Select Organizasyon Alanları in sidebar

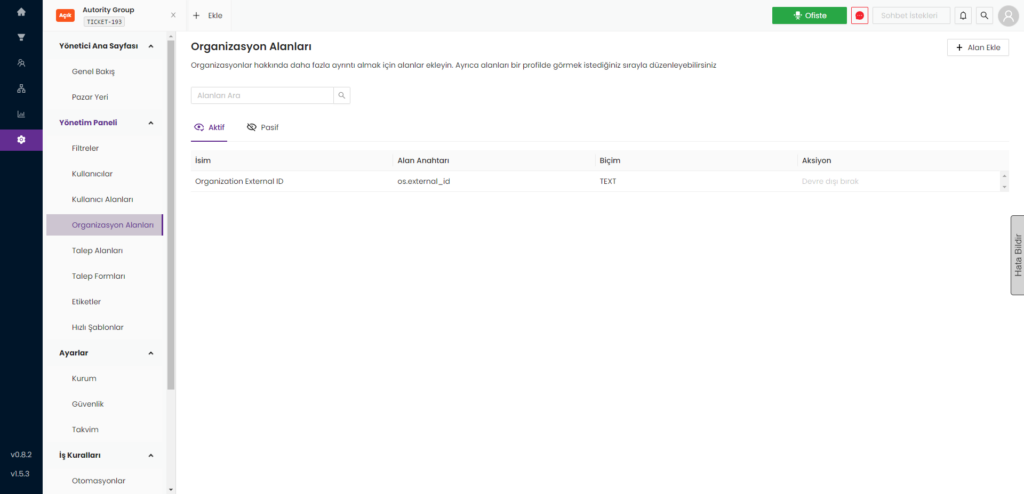point(104,225)
